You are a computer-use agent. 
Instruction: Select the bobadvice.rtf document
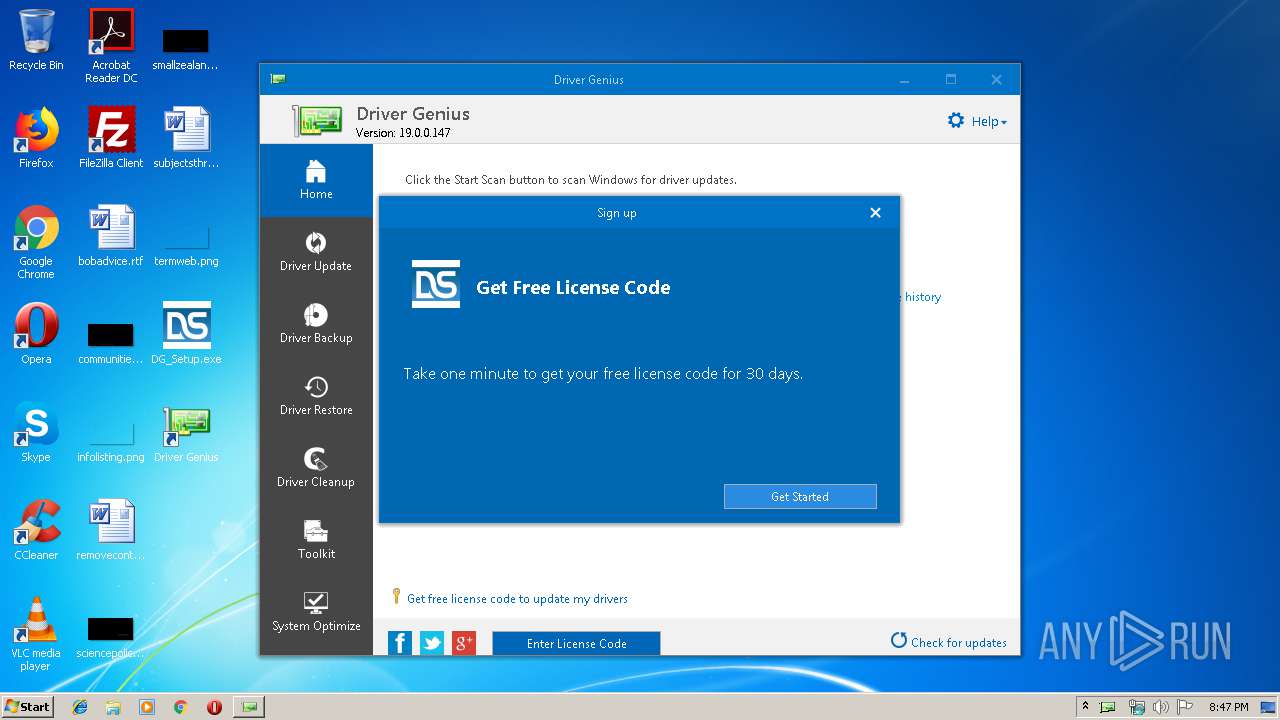tap(111, 236)
